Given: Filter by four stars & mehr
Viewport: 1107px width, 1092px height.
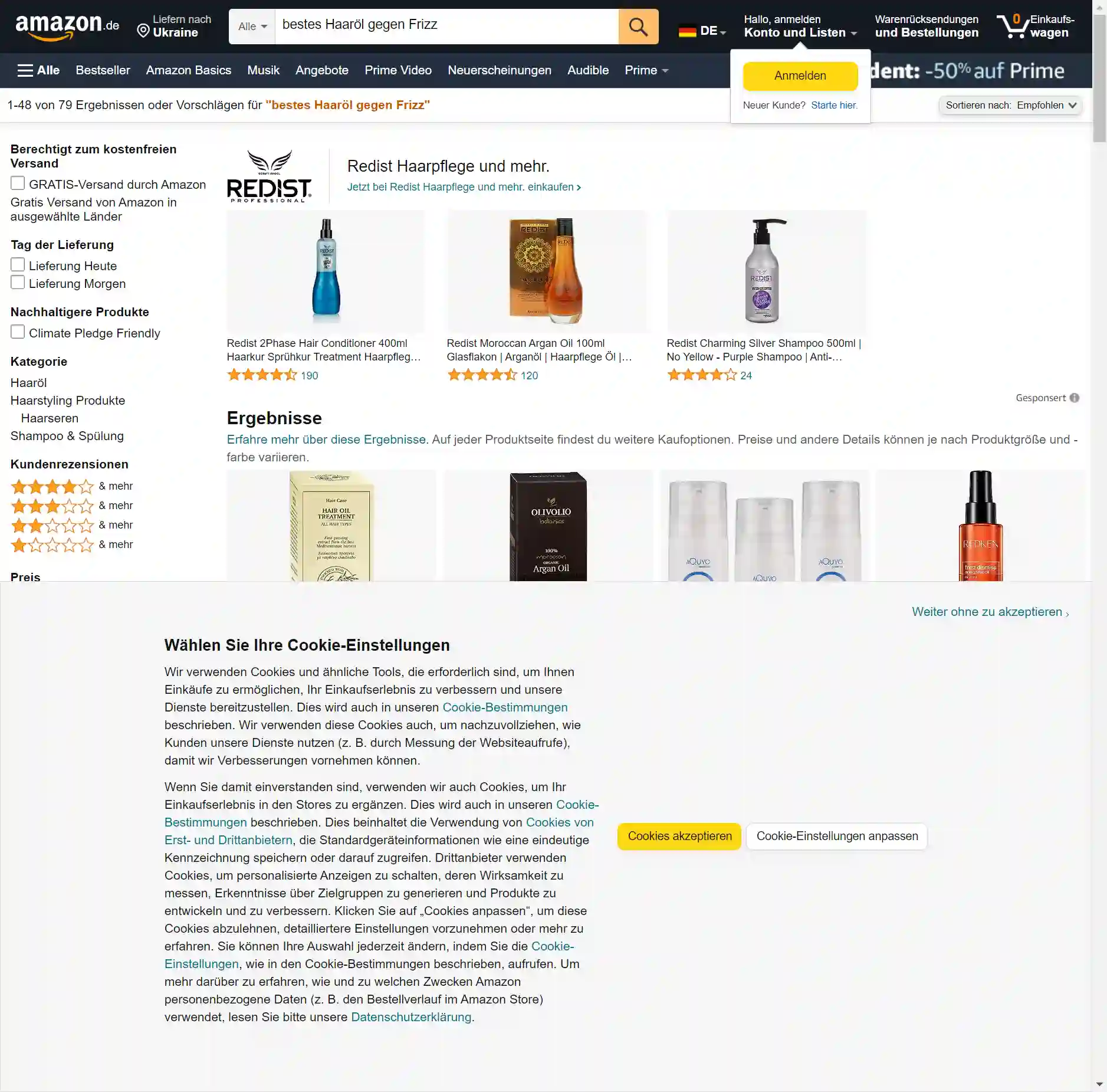Looking at the screenshot, I should tap(71, 486).
